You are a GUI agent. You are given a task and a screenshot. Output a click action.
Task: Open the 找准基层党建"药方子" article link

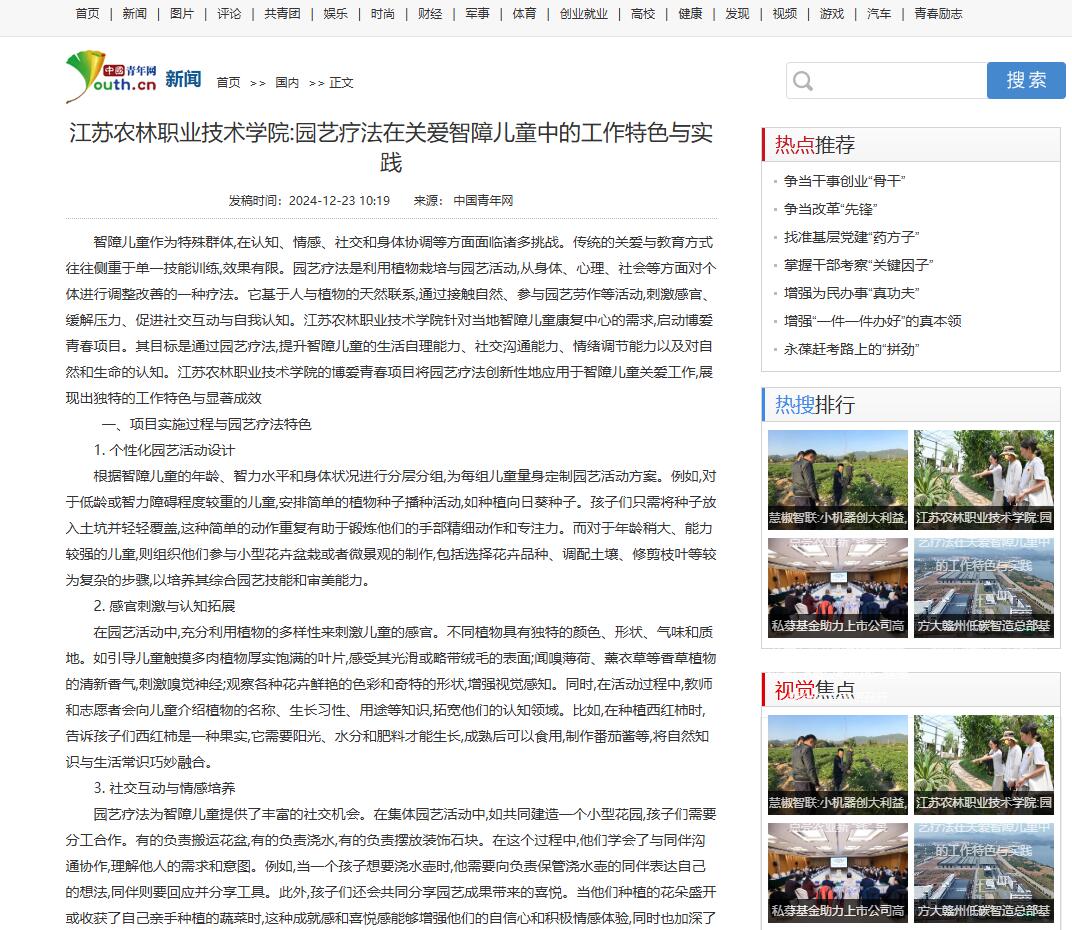click(x=851, y=237)
